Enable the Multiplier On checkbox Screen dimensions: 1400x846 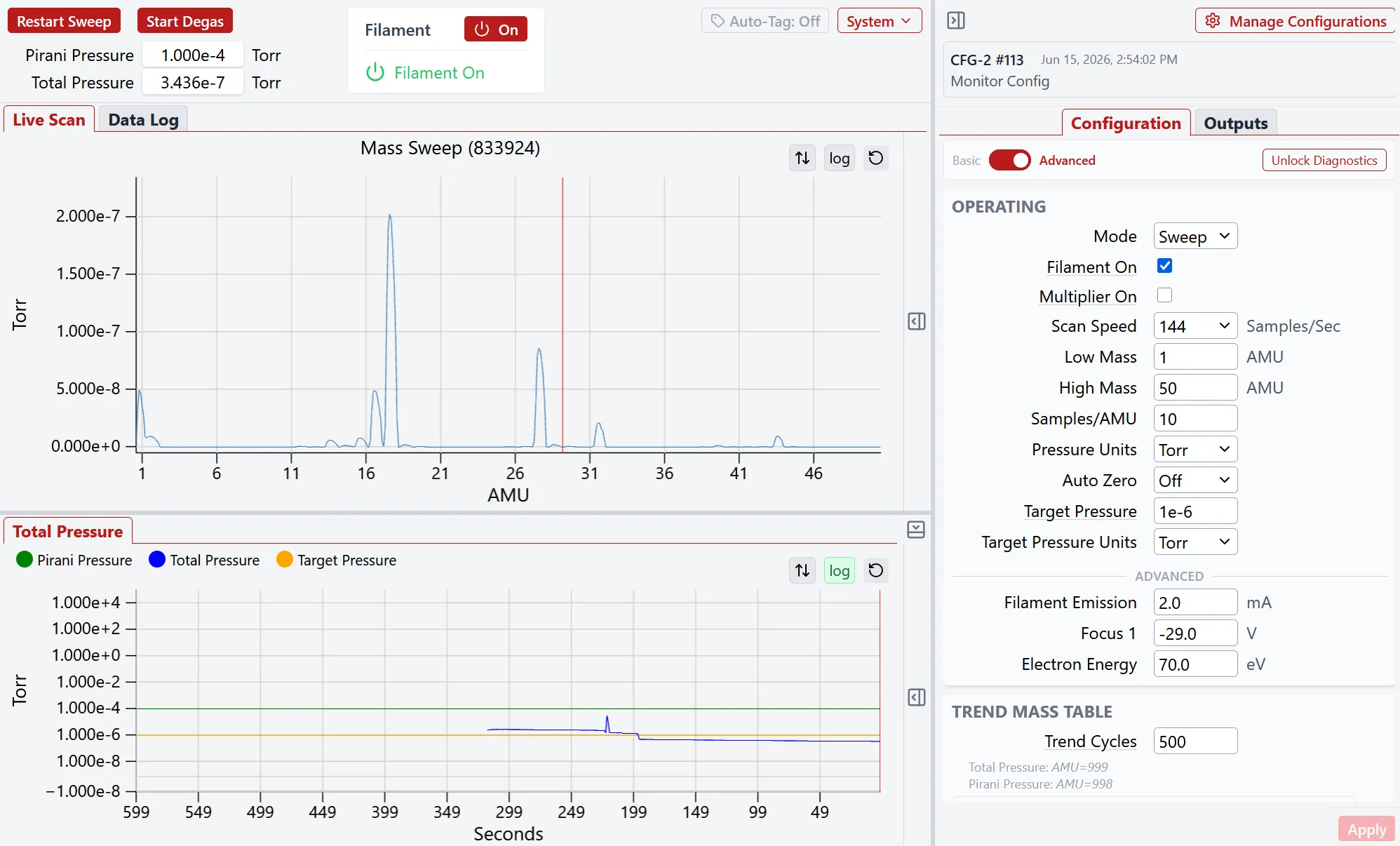pyautogui.click(x=1165, y=295)
